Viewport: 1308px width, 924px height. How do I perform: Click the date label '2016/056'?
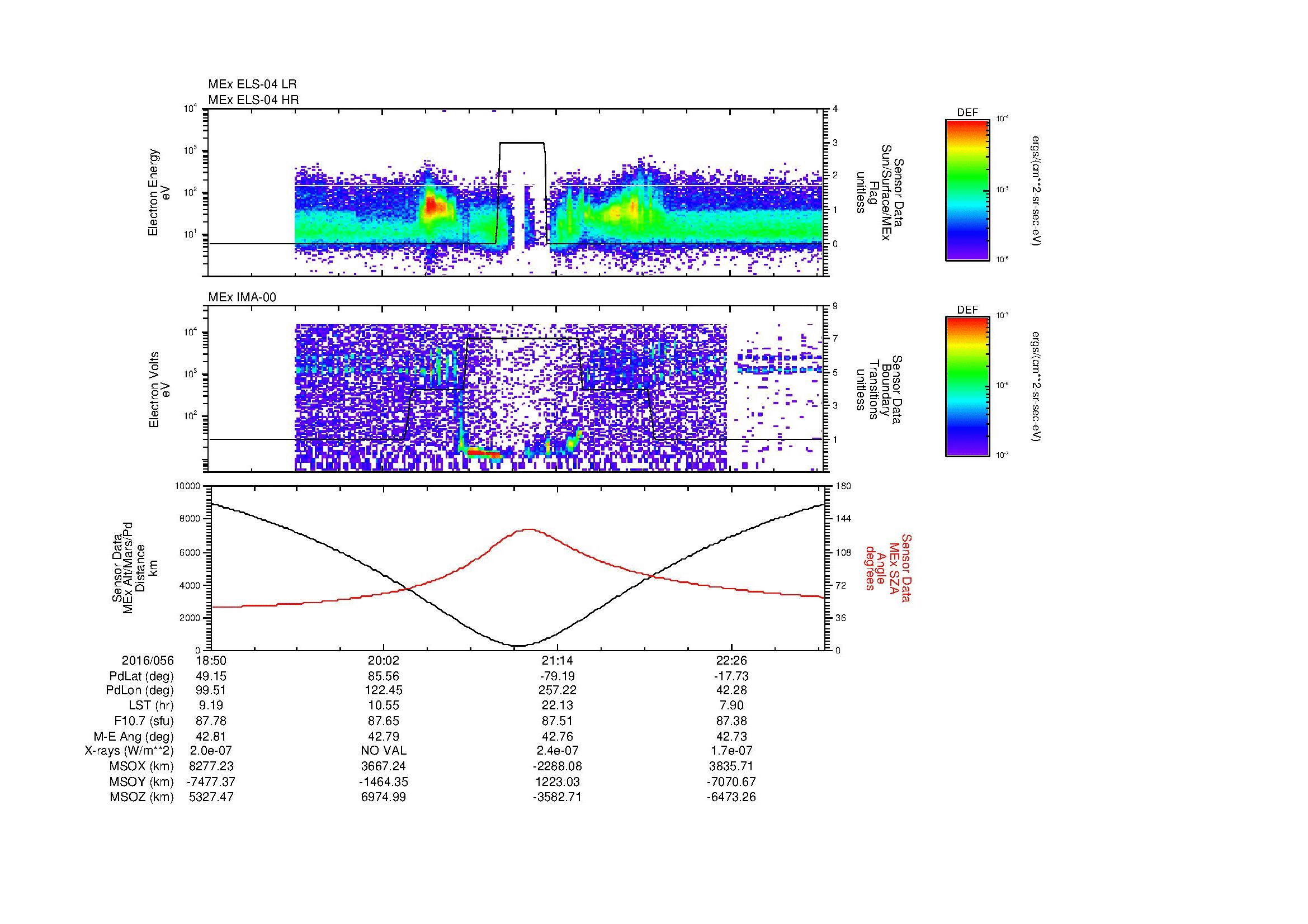[148, 660]
